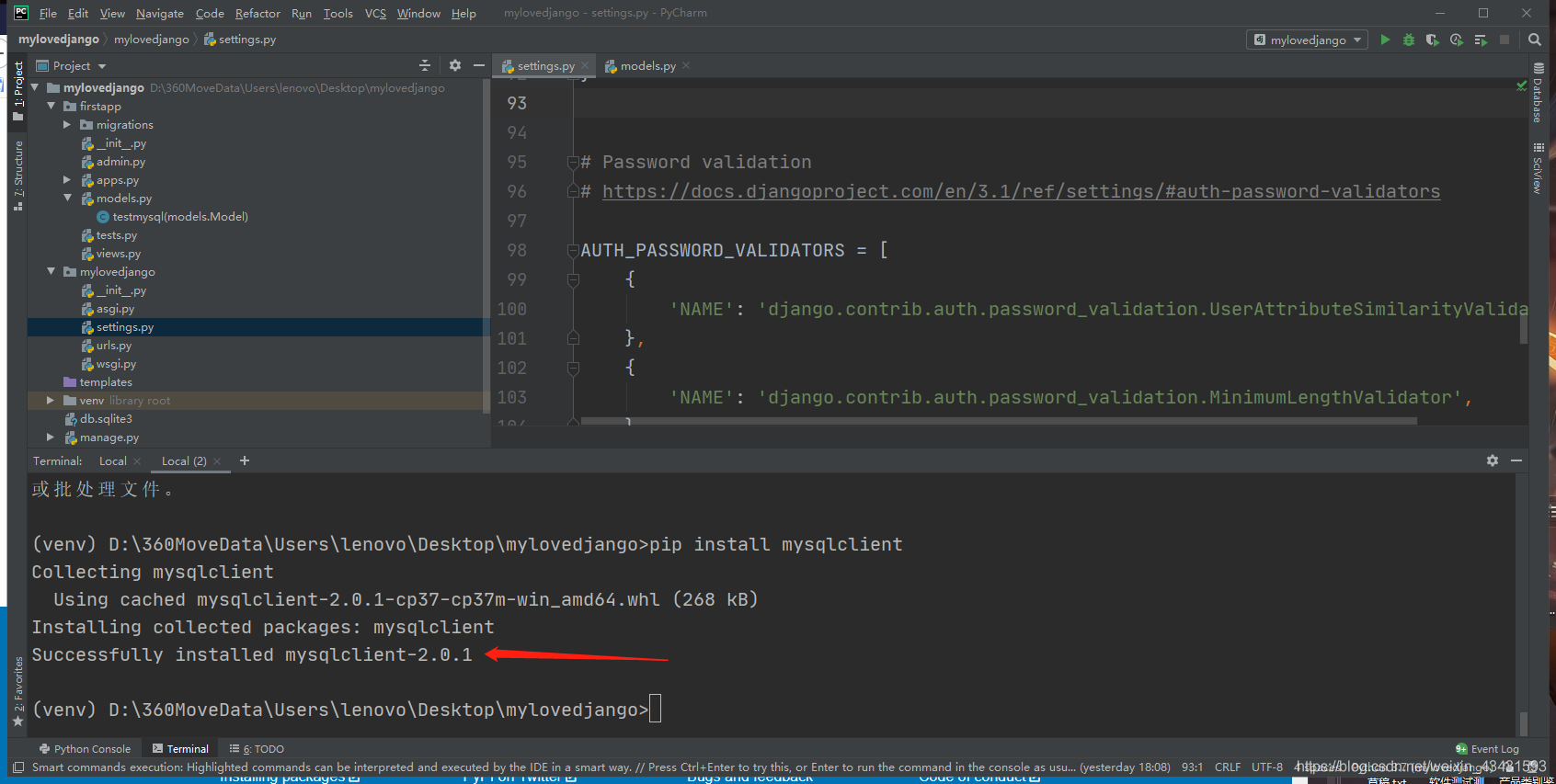Close the Local (2) terminal tab
This screenshot has height=784, width=1556.
[217, 461]
